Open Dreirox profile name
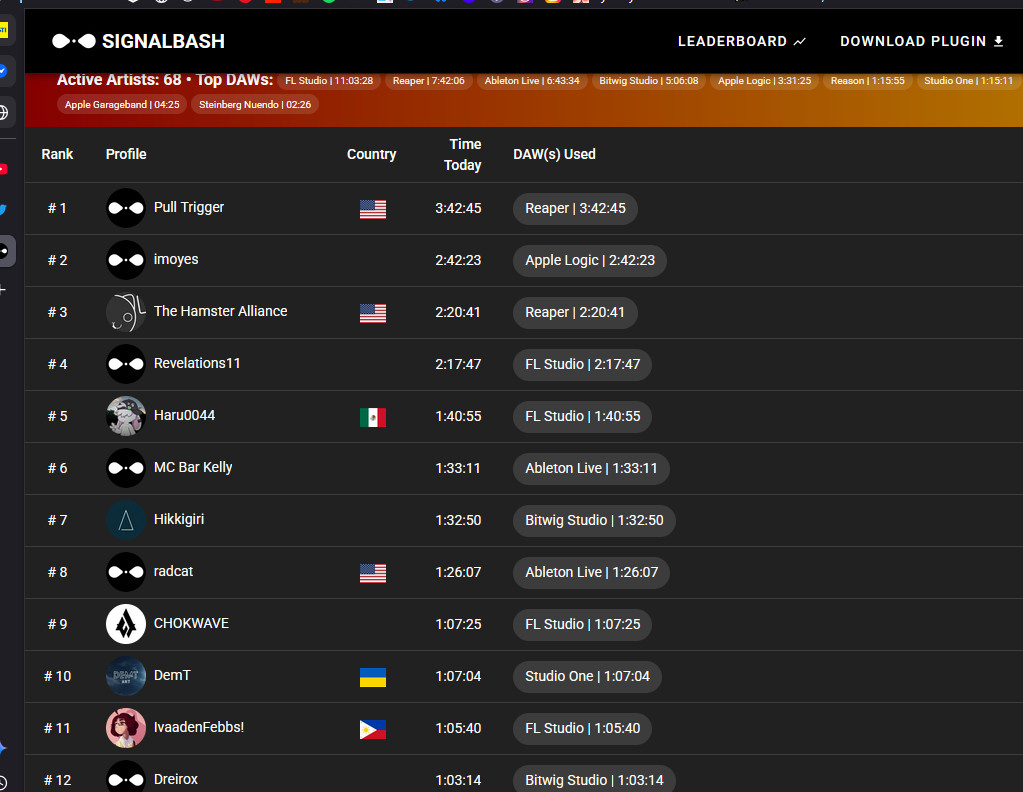Screen dimensions: 1023x792 [176, 780]
